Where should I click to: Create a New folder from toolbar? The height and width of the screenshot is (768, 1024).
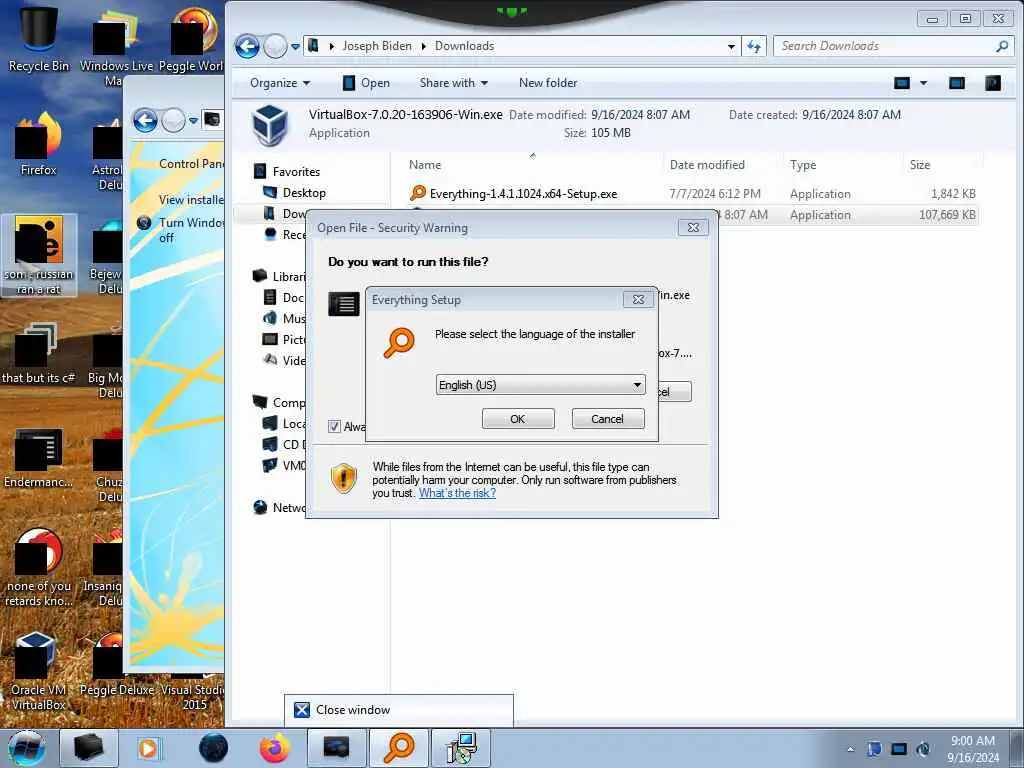[548, 83]
